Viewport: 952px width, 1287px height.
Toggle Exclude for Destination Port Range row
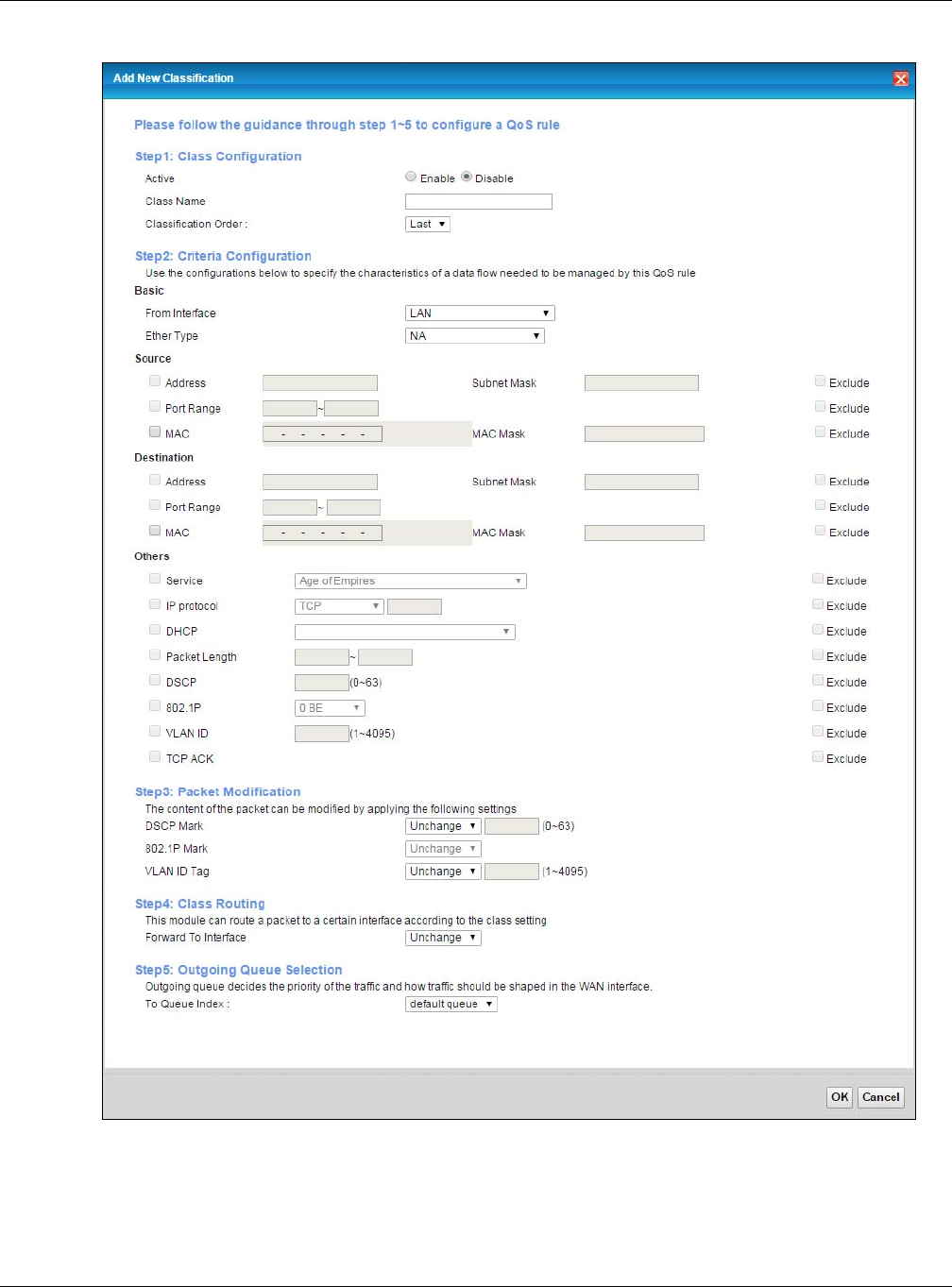820,505
